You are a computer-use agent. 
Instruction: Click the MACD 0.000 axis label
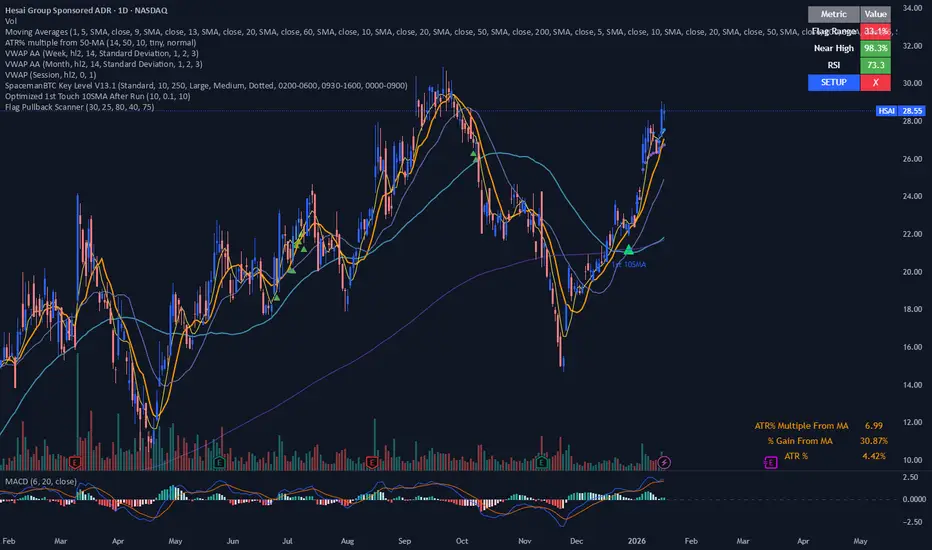(x=914, y=499)
